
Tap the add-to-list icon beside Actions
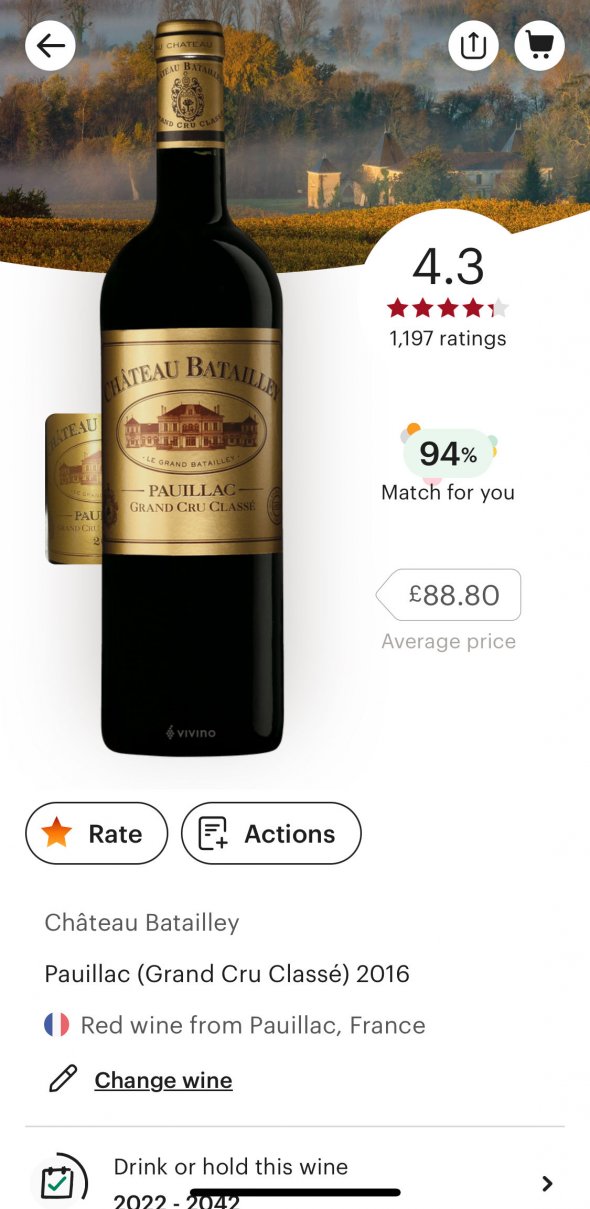[x=211, y=833]
